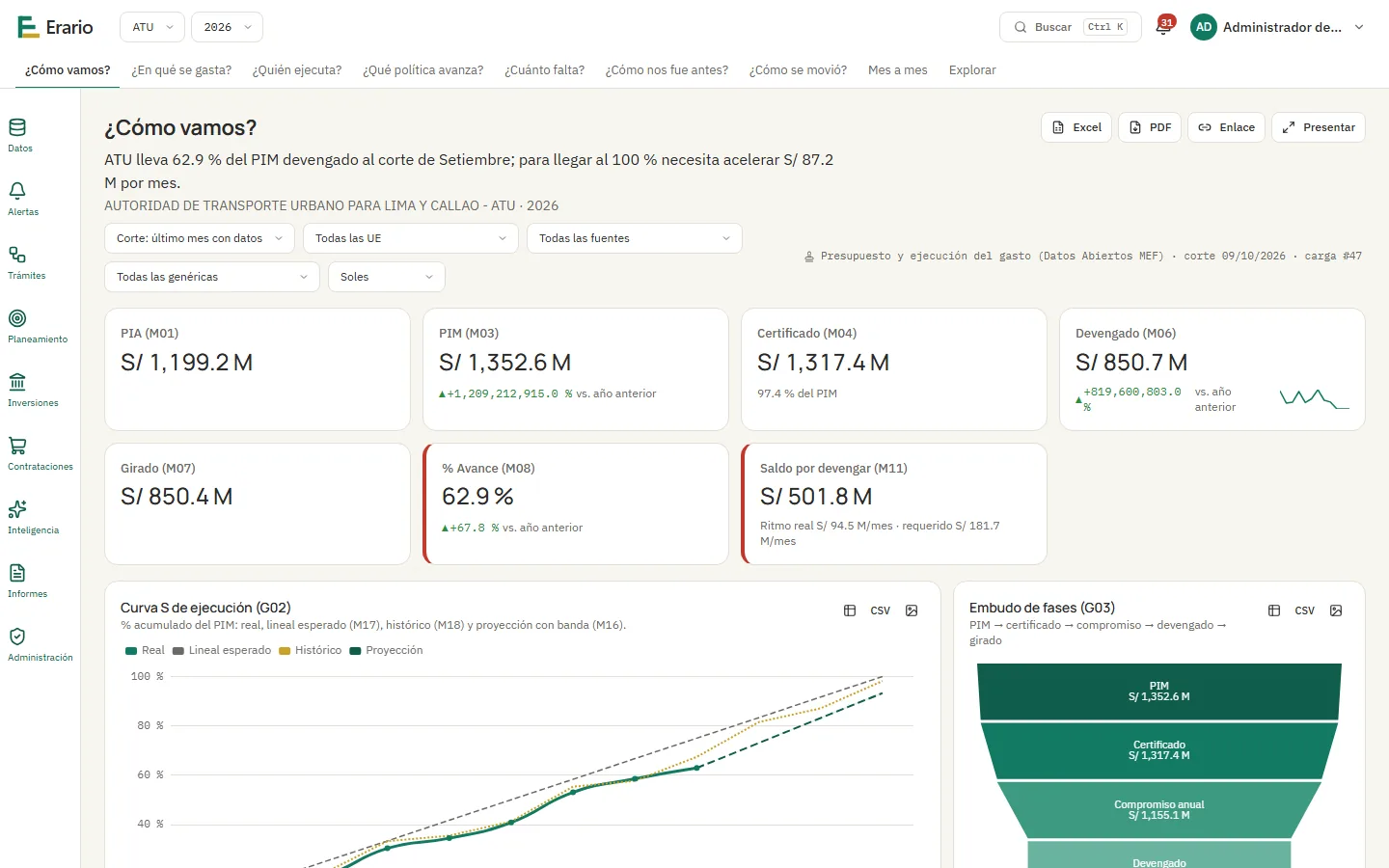Open the Trámites sidebar section
Screen dimensions: 1389x868
click(x=26, y=262)
